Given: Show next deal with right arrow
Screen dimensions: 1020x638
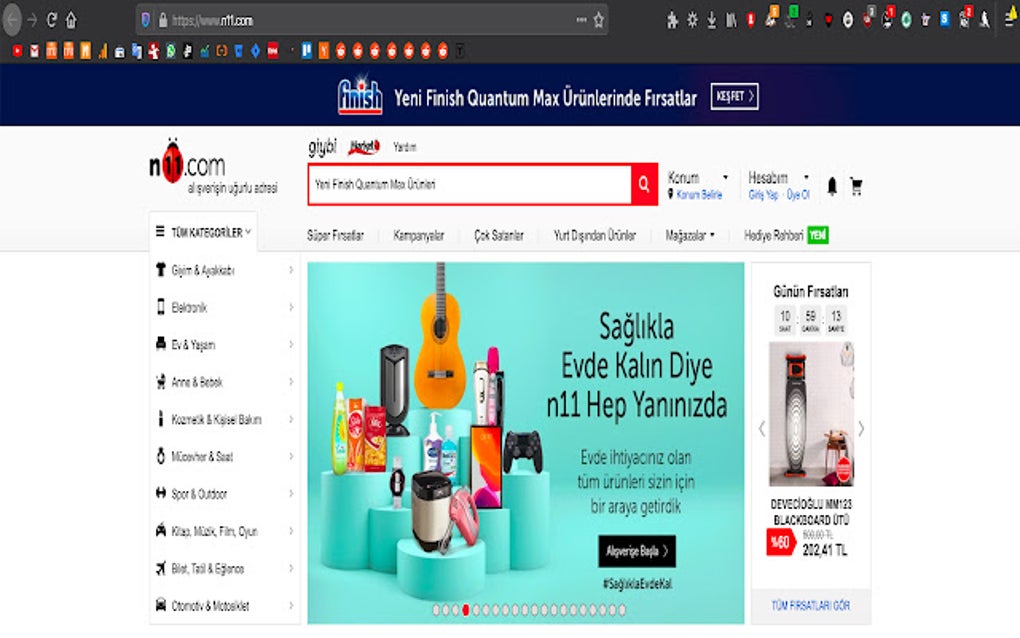Looking at the screenshot, I should pos(861,429).
